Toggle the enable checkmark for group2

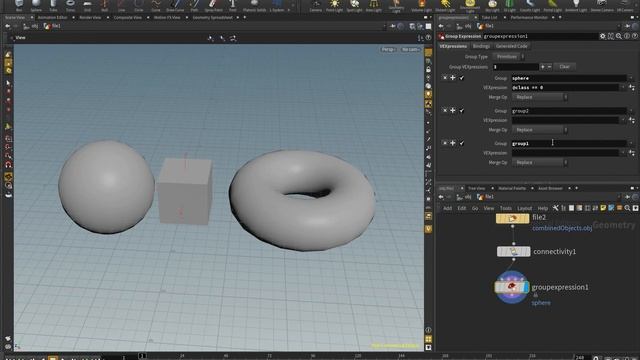click(462, 110)
